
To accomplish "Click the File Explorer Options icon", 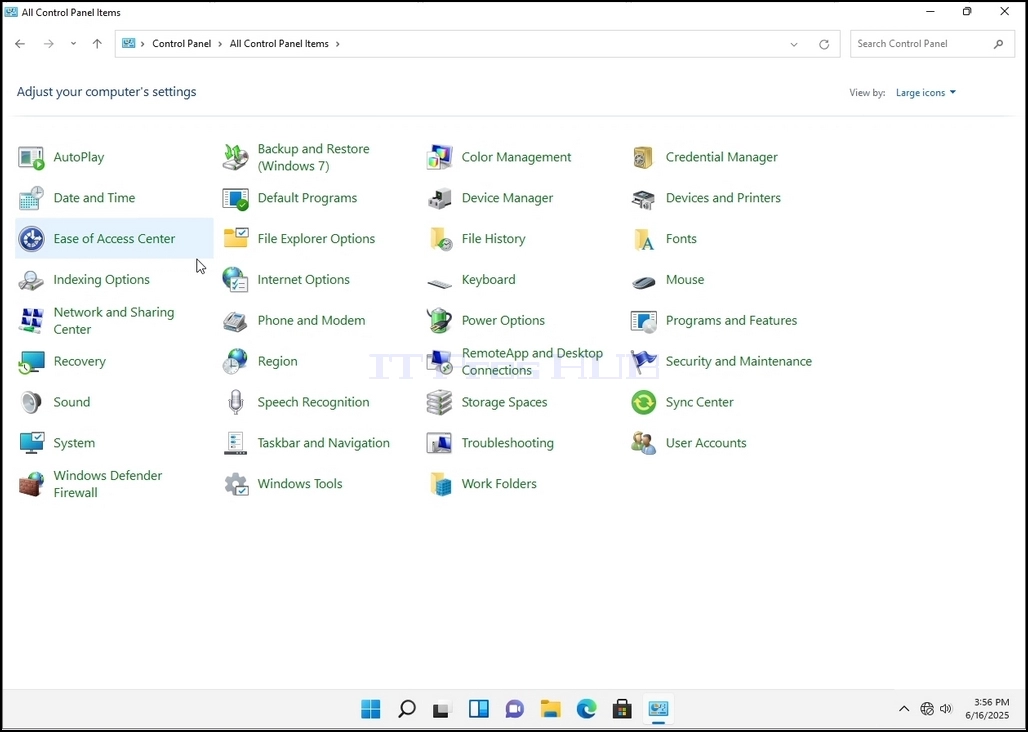I will coord(235,239).
